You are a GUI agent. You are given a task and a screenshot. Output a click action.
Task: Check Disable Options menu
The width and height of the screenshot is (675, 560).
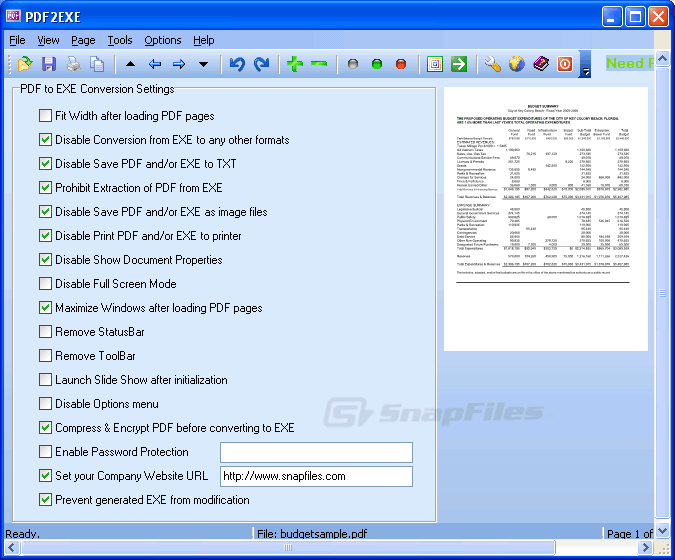[45, 404]
